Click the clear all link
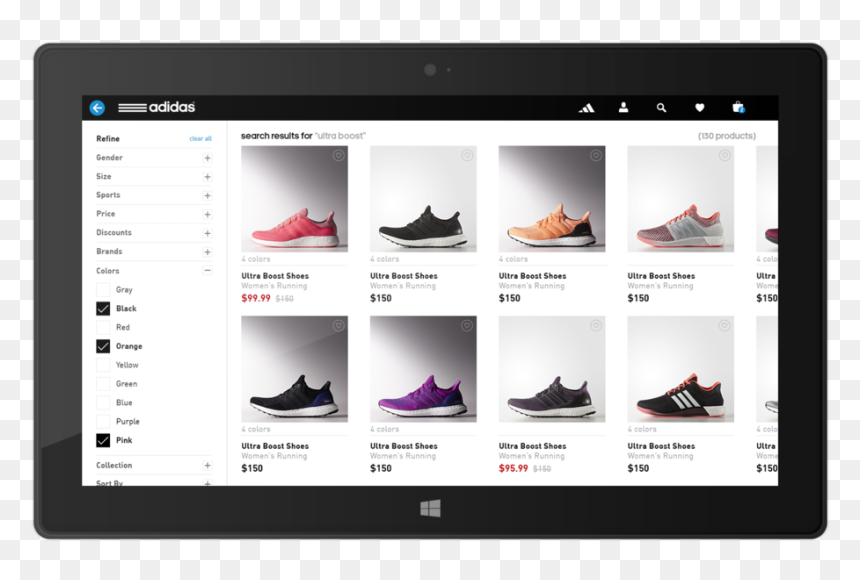Image resolution: width=860 pixels, height=580 pixels. coord(200,139)
